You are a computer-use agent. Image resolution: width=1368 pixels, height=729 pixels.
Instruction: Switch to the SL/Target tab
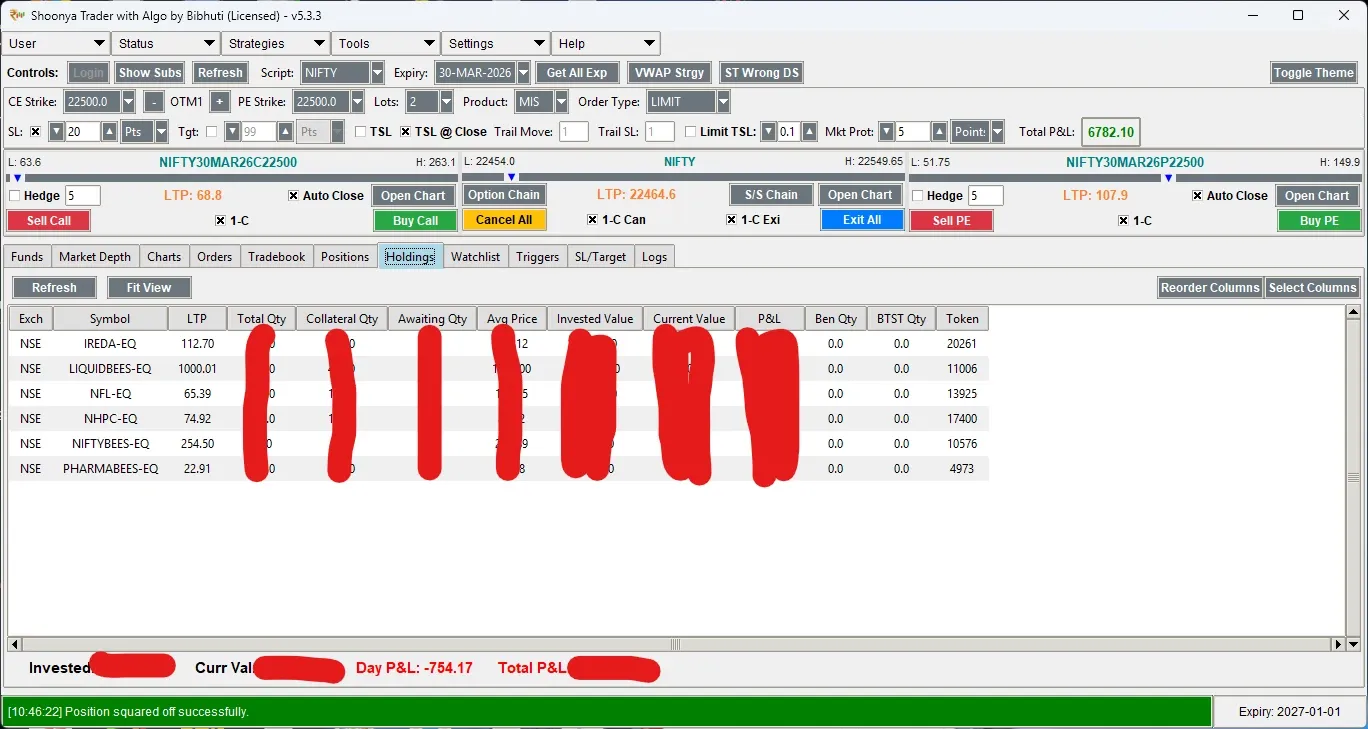(x=600, y=257)
